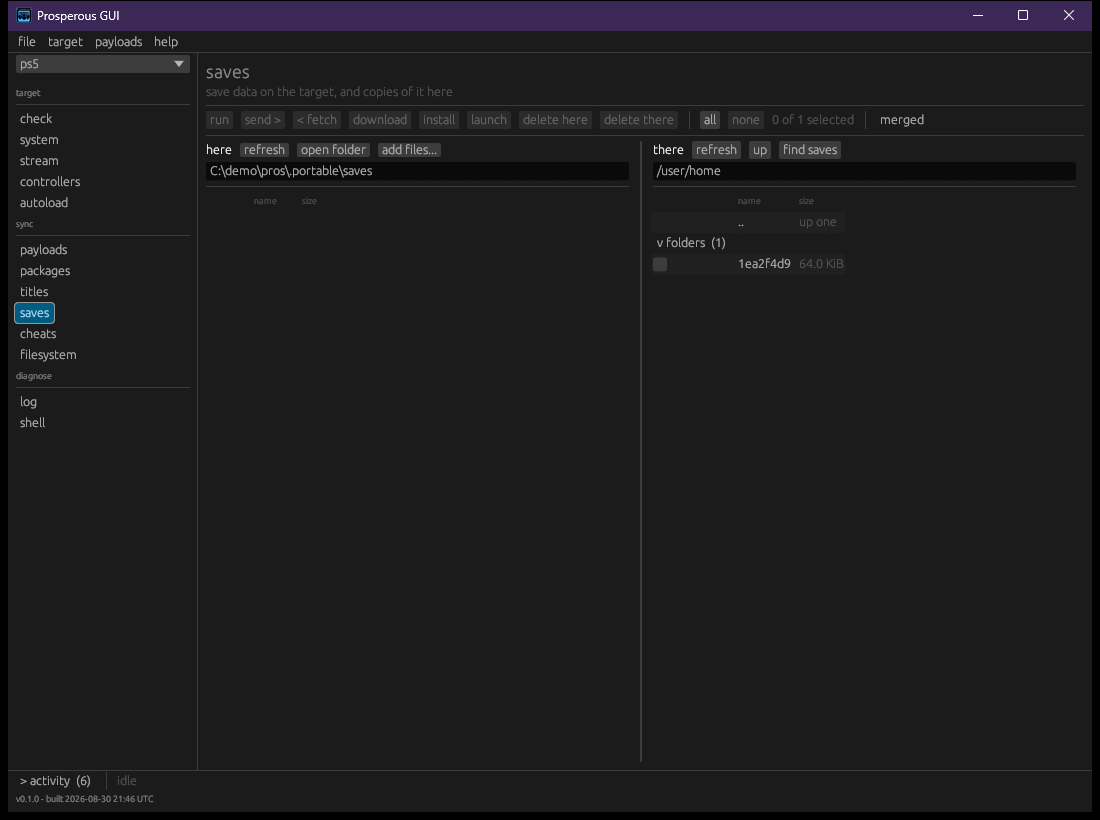Open the filesystem section
1100x820 pixels.
(x=48, y=355)
